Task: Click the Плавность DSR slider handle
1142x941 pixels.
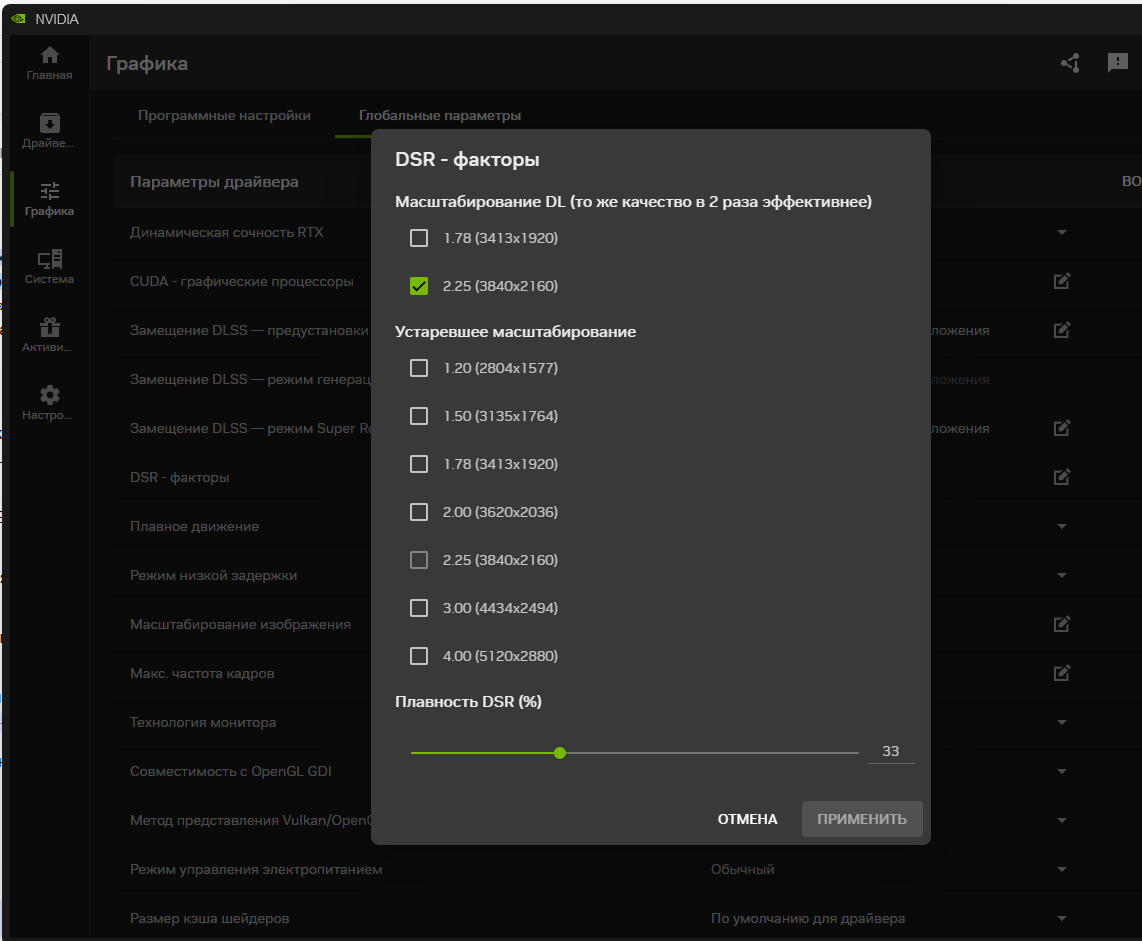Action: pos(559,753)
